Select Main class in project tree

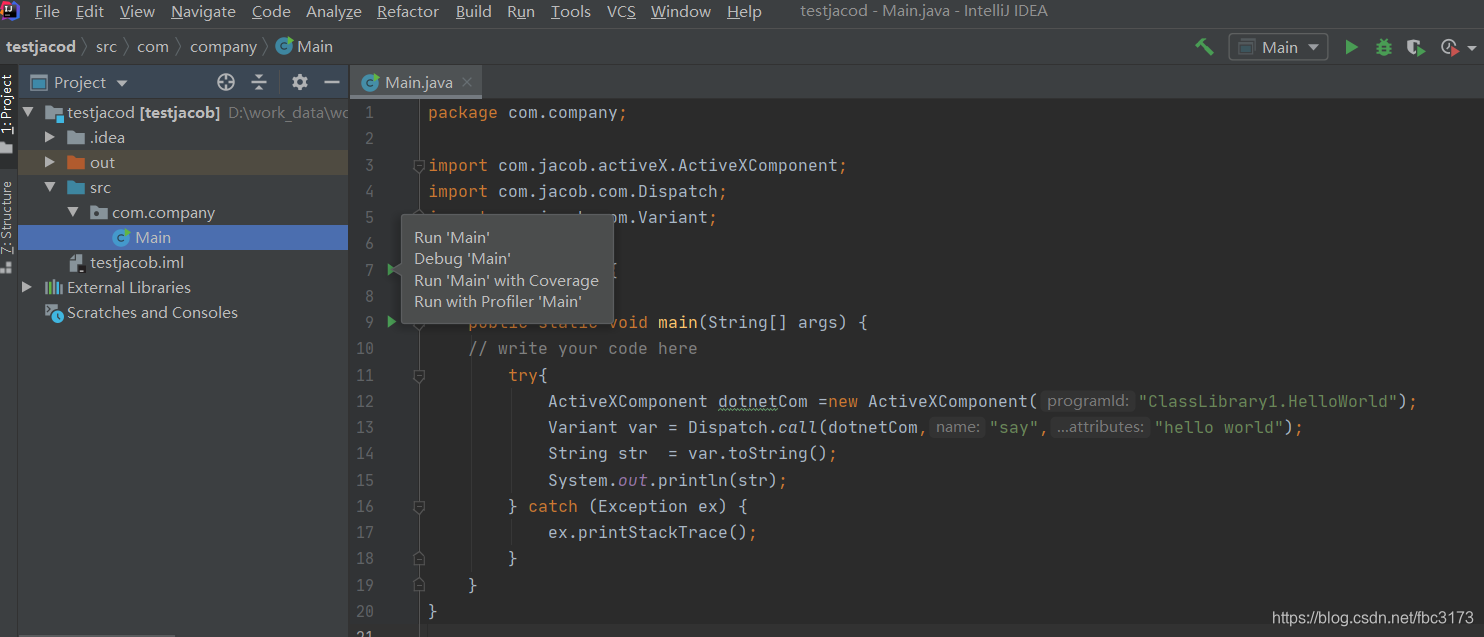coord(183,238)
